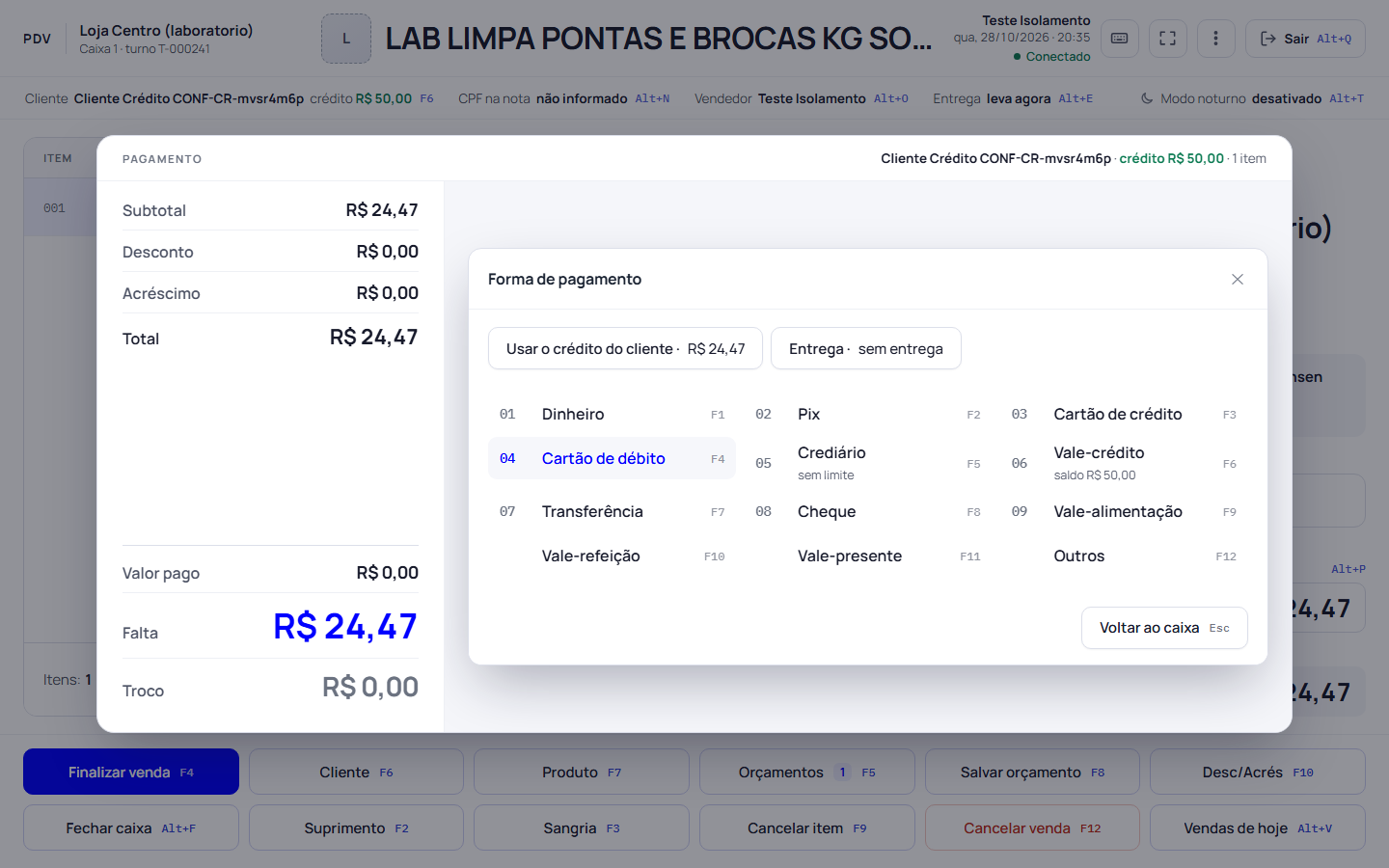This screenshot has height=868, width=1389.
Task: Click Fechar caixa button
Action: click(x=131, y=827)
